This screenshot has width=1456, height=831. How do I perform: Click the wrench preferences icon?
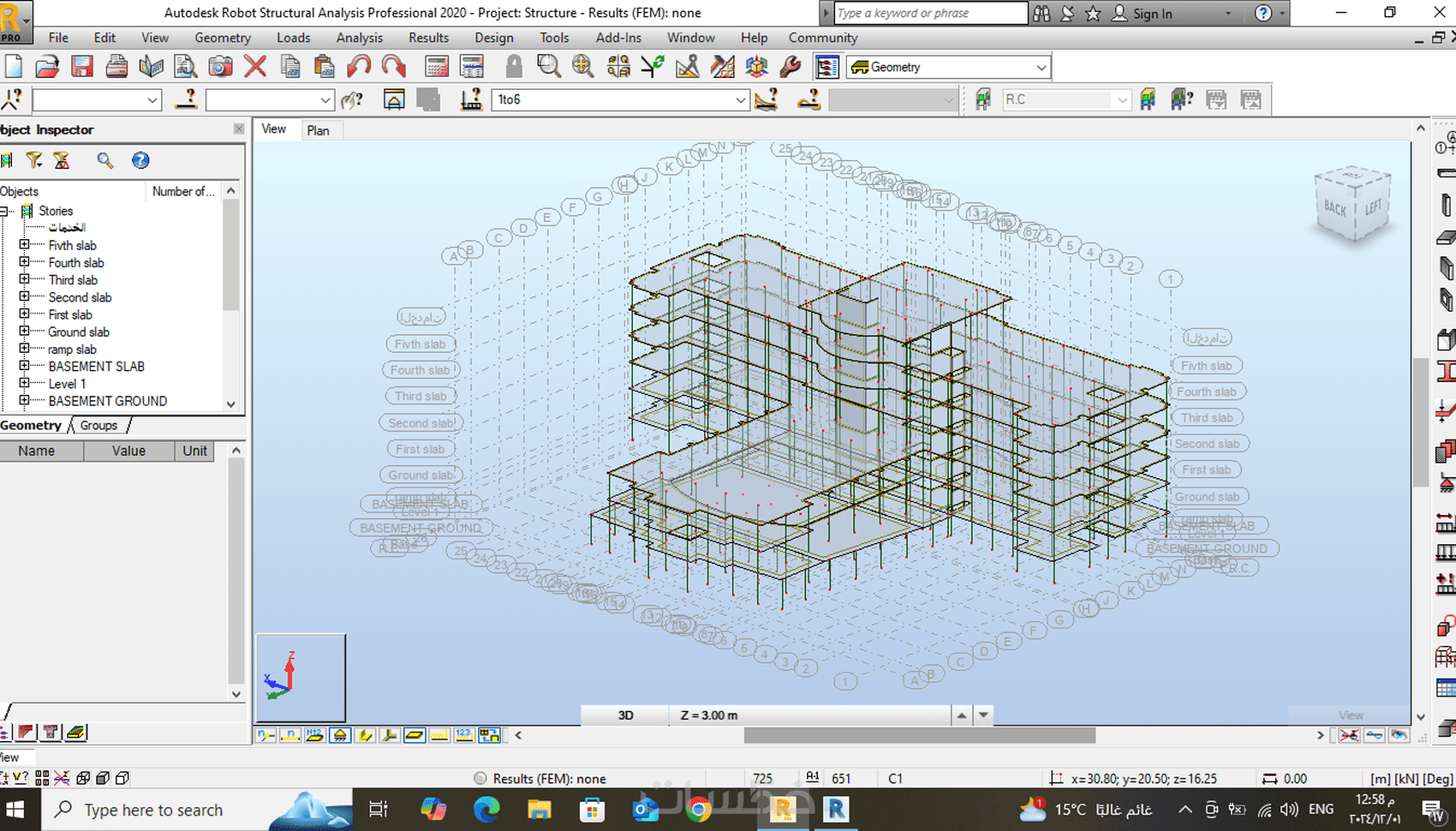click(791, 67)
